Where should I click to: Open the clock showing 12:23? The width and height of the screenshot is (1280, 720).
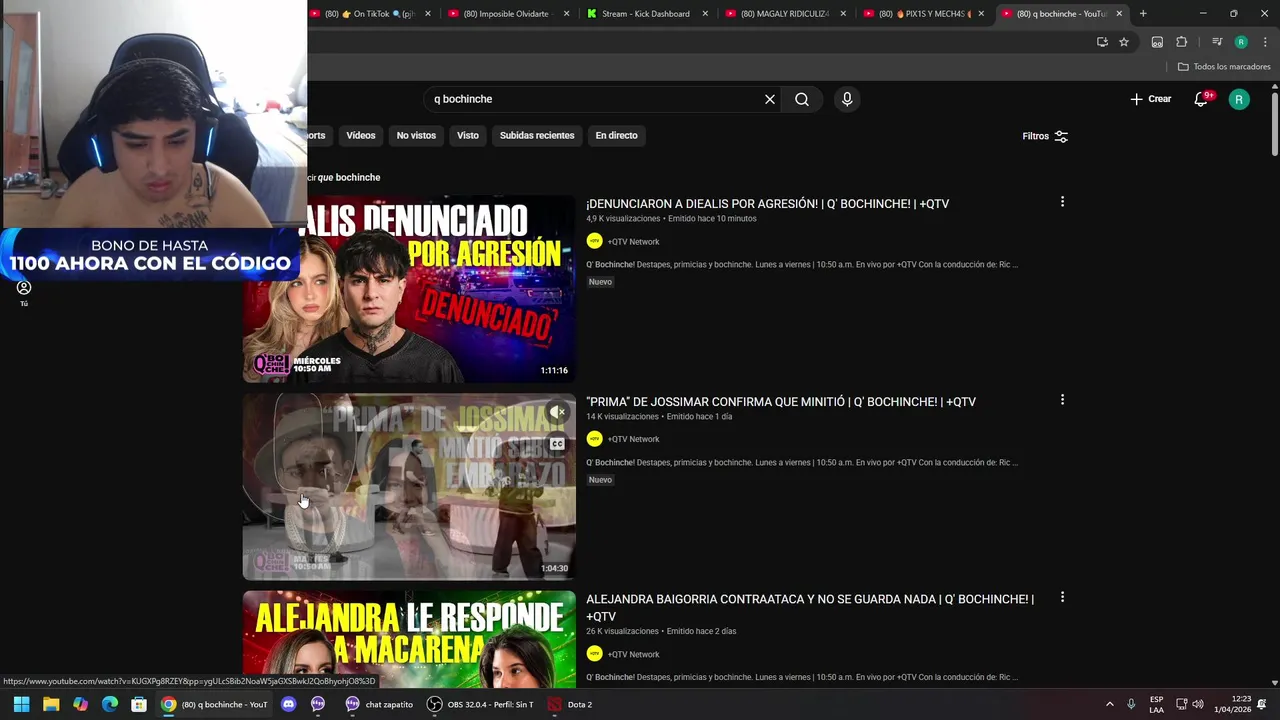(x=1232, y=704)
